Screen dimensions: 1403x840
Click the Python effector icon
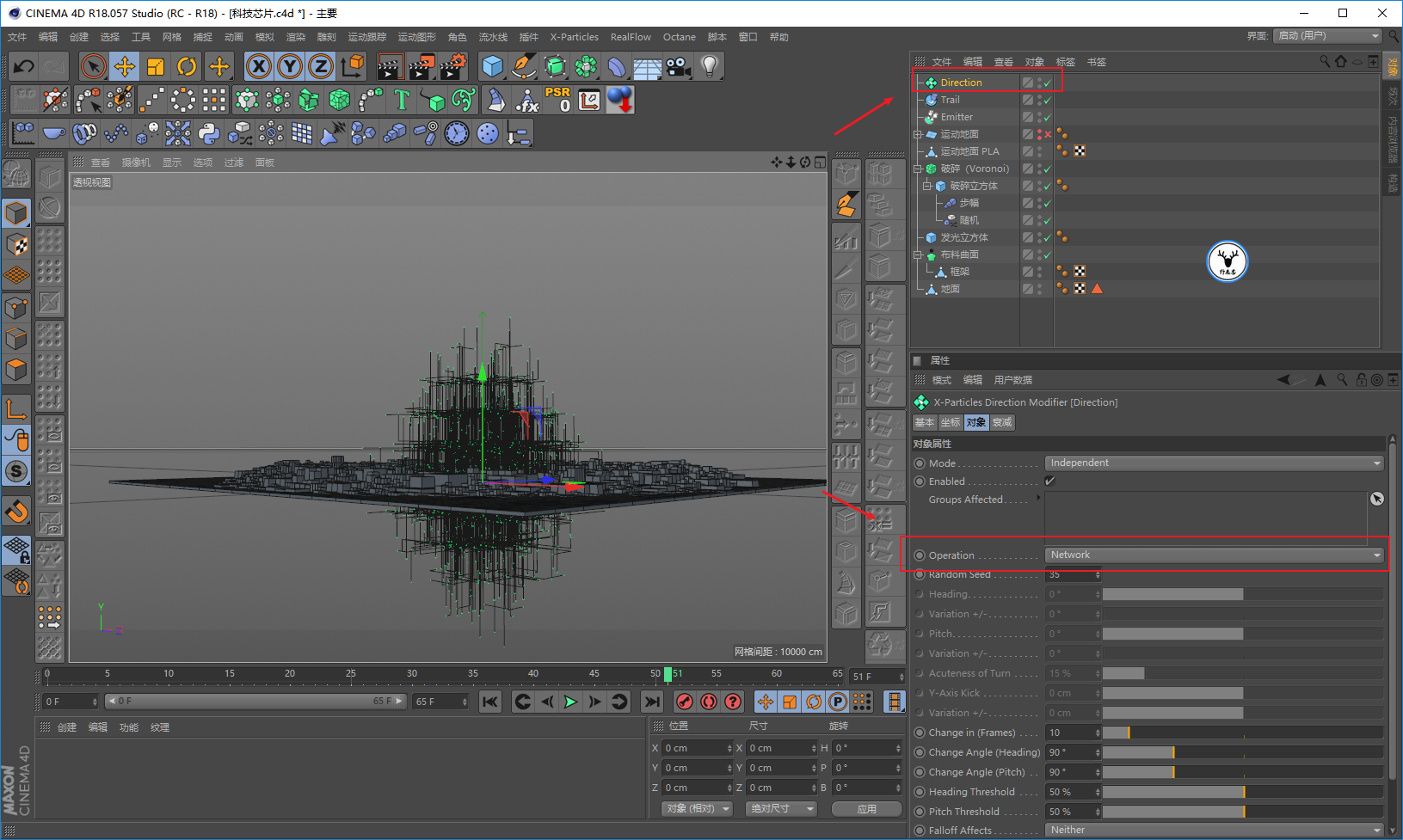[x=209, y=133]
